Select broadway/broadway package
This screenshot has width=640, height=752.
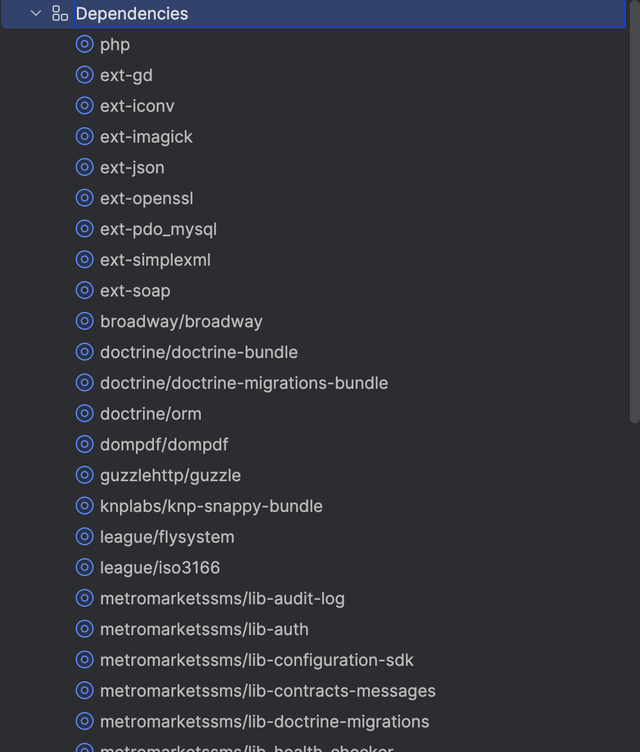[181, 322]
